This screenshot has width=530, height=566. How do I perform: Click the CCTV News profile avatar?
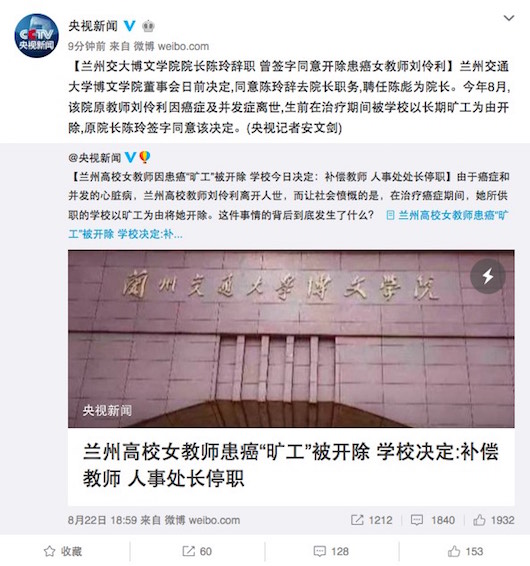pyautogui.click(x=36, y=35)
